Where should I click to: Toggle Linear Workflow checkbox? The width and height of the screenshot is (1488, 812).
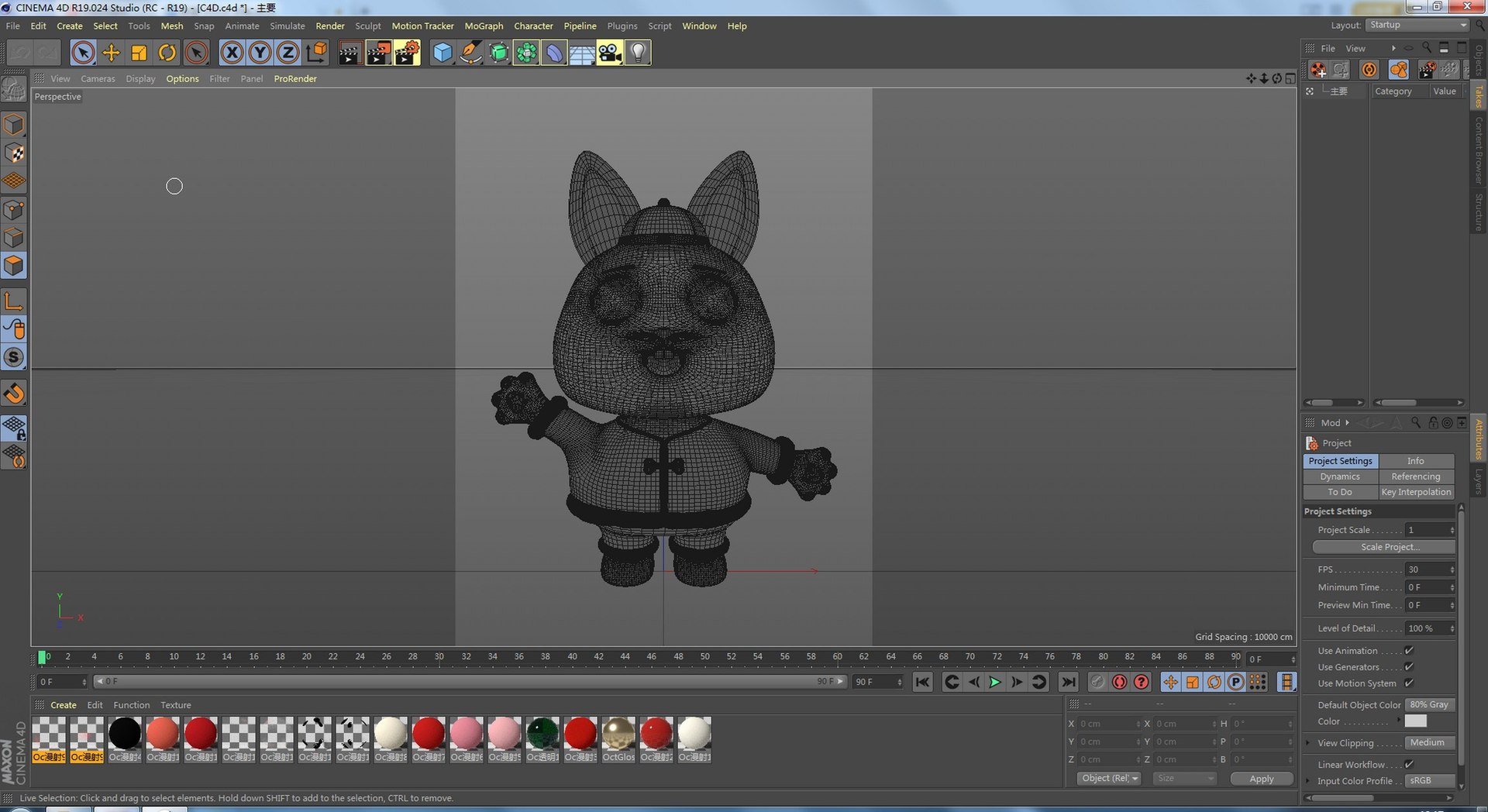click(1409, 765)
